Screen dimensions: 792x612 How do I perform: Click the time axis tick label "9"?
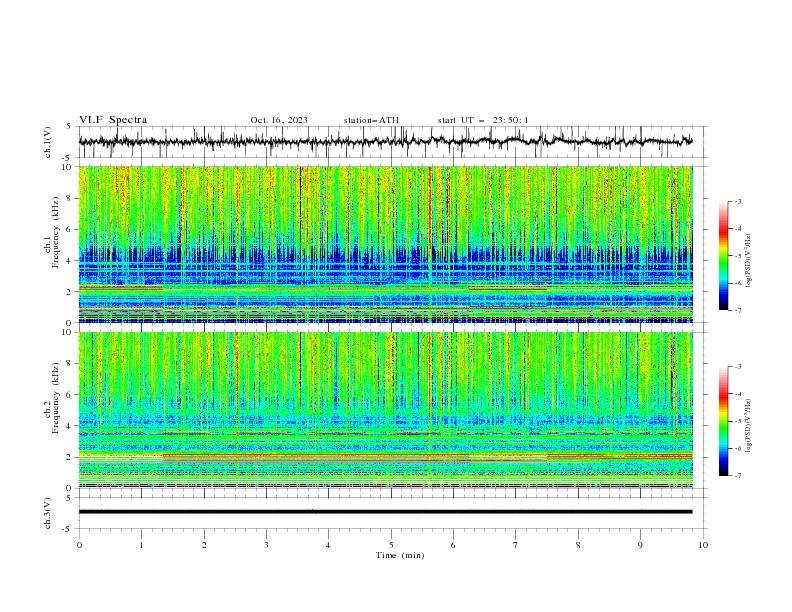pos(640,545)
